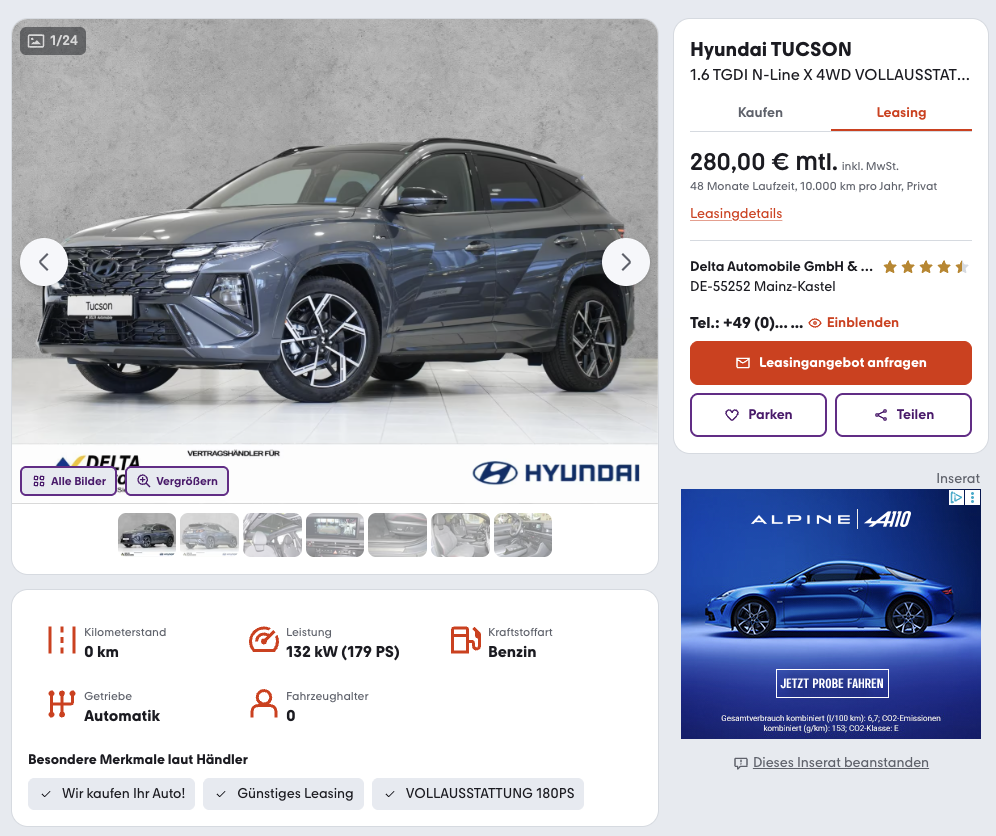996x836 pixels.
Task: Click Jetzt Probe Fahren in Alpine ad
Action: [x=832, y=684]
